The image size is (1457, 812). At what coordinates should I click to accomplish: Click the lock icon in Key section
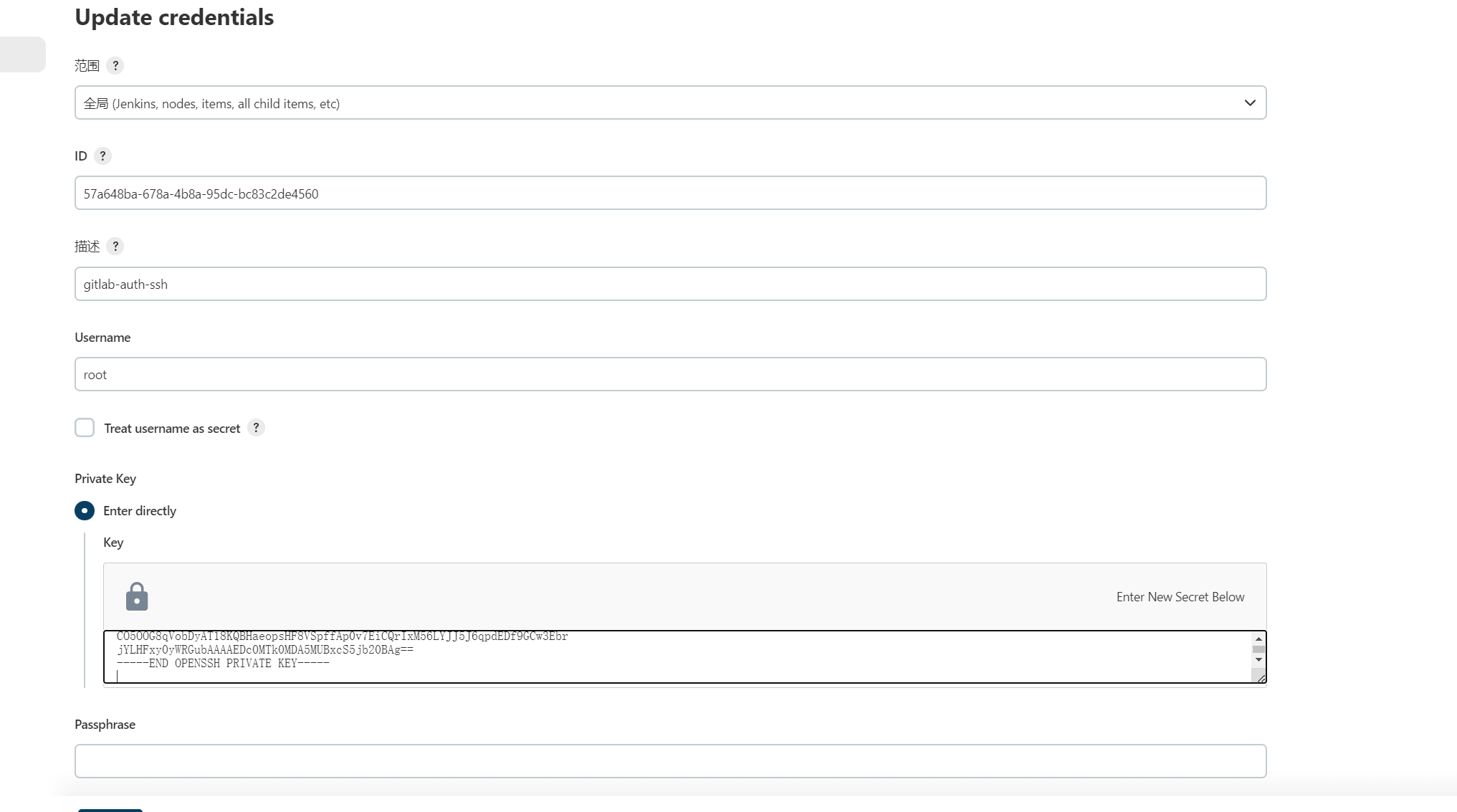coord(137,597)
